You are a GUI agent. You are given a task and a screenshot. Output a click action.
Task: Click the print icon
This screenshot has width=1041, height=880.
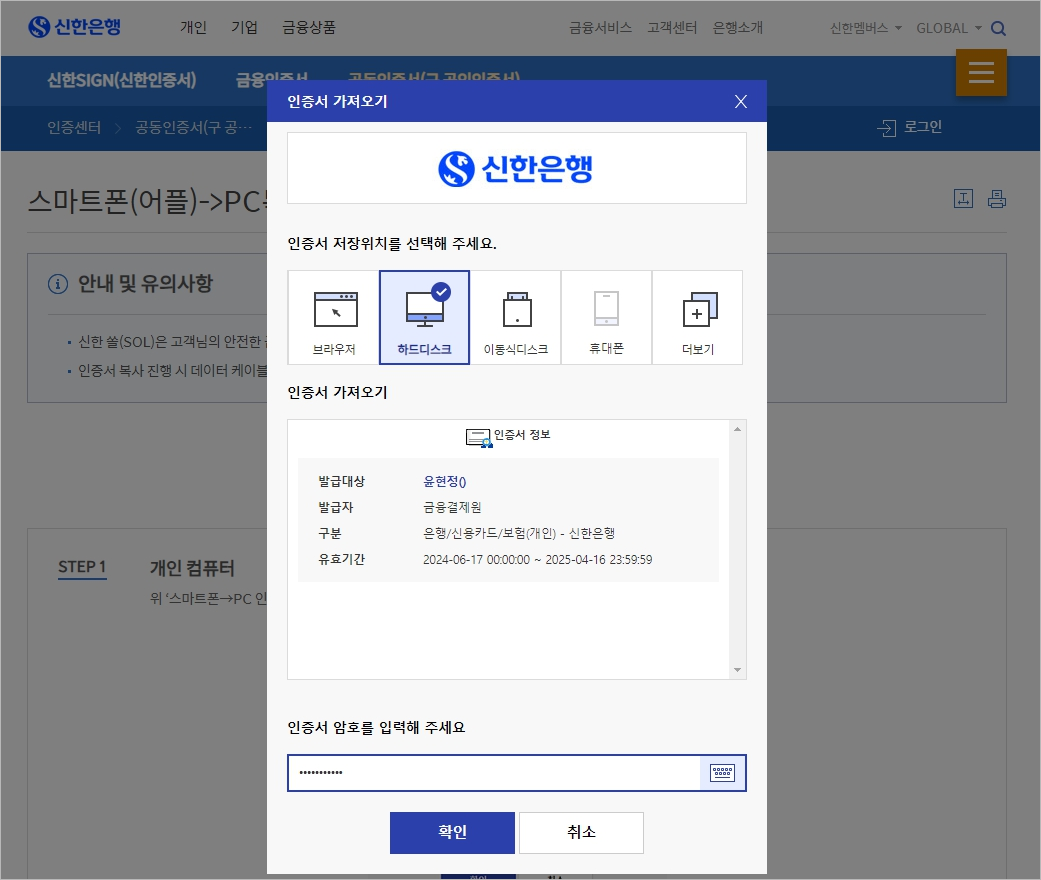(997, 199)
